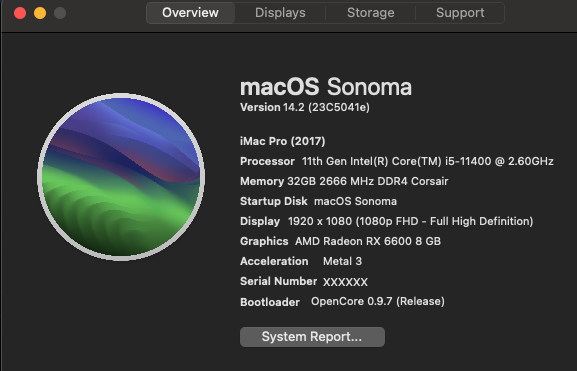The width and height of the screenshot is (577, 371).
Task: Click the Metal 3 acceleration value
Action: [x=342, y=261]
